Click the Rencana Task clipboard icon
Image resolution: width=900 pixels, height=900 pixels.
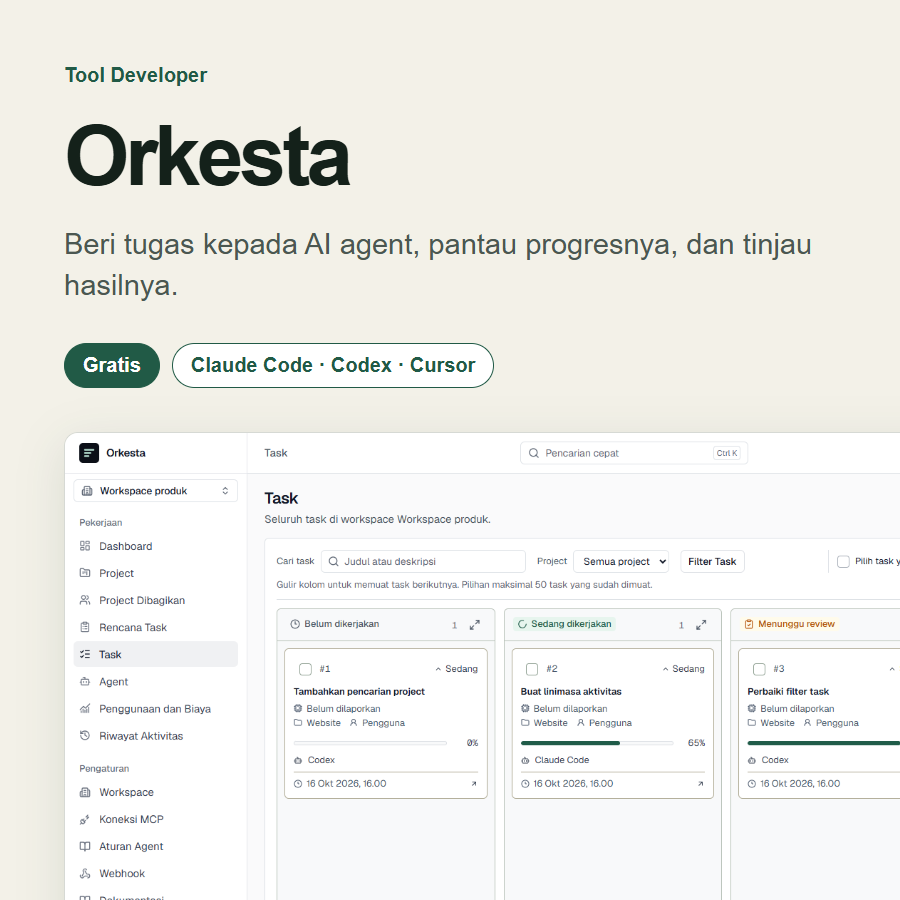(x=85, y=627)
